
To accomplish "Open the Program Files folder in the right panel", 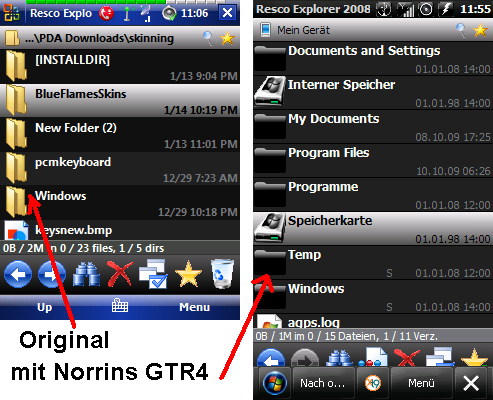I will pyautogui.click(x=373, y=160).
